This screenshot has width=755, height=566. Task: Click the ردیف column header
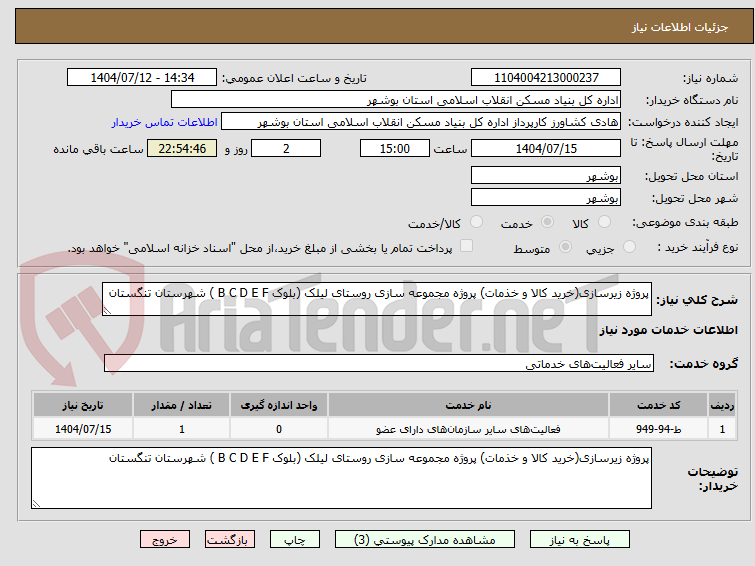coord(722,405)
